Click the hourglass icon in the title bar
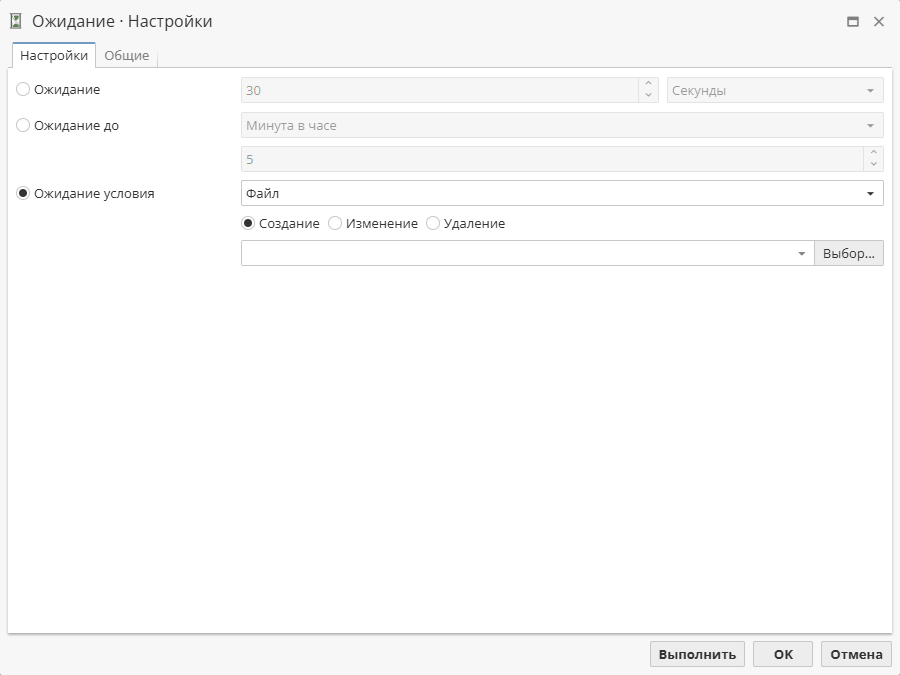 pos(14,20)
